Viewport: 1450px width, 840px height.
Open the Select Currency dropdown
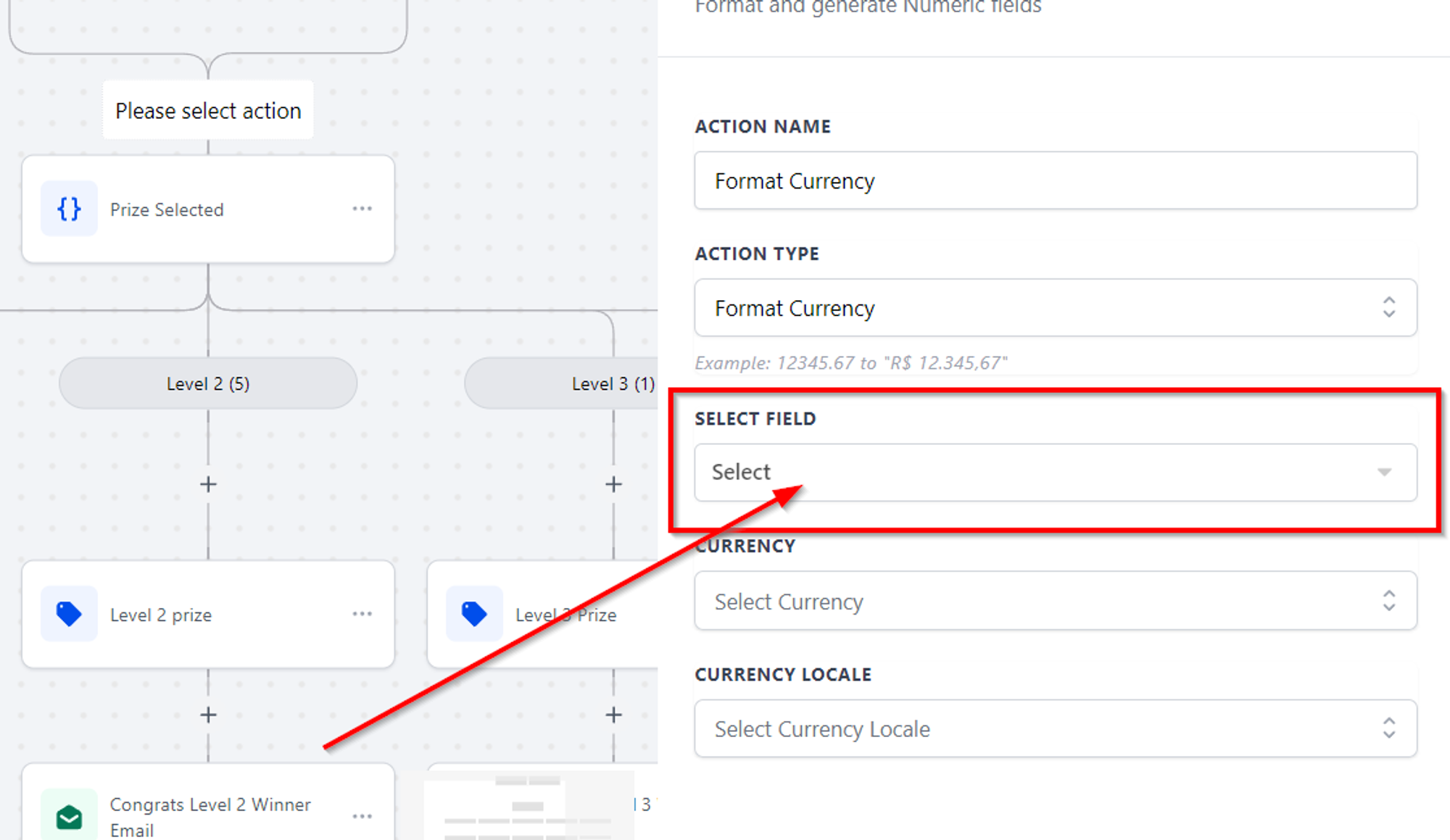coord(1056,601)
